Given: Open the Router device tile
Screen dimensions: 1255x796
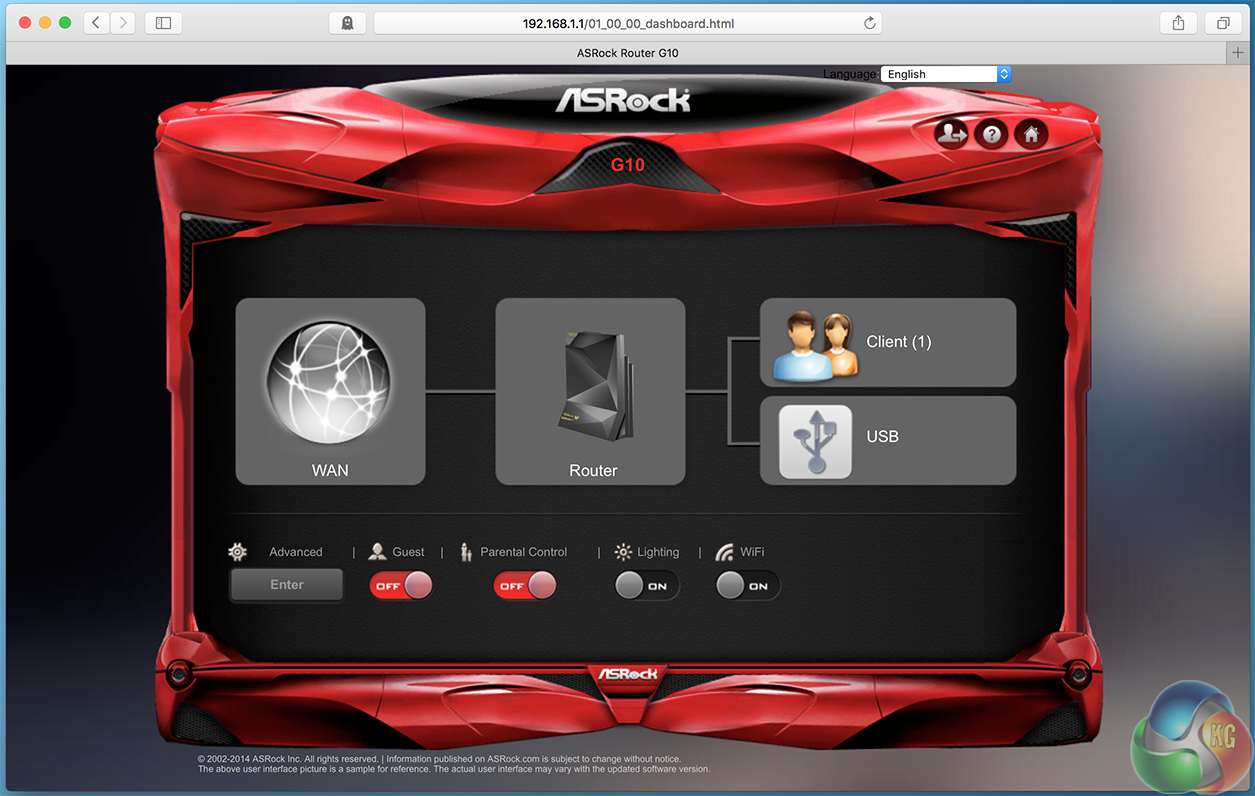Looking at the screenshot, I should (590, 391).
